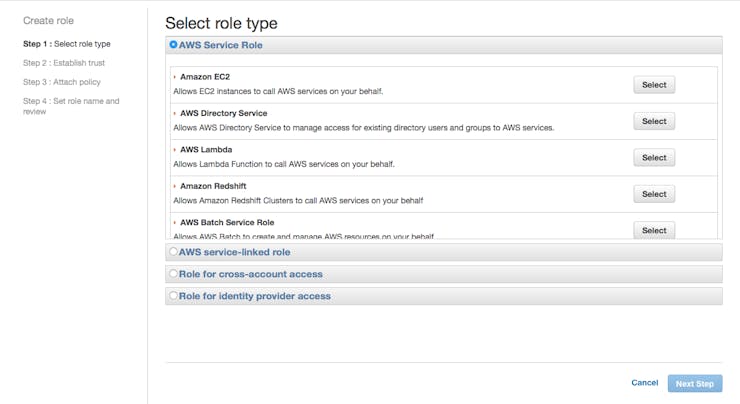This screenshot has width=740, height=404.
Task: Choose the AWS service-linked role radio option
Action: pyautogui.click(x=173, y=252)
